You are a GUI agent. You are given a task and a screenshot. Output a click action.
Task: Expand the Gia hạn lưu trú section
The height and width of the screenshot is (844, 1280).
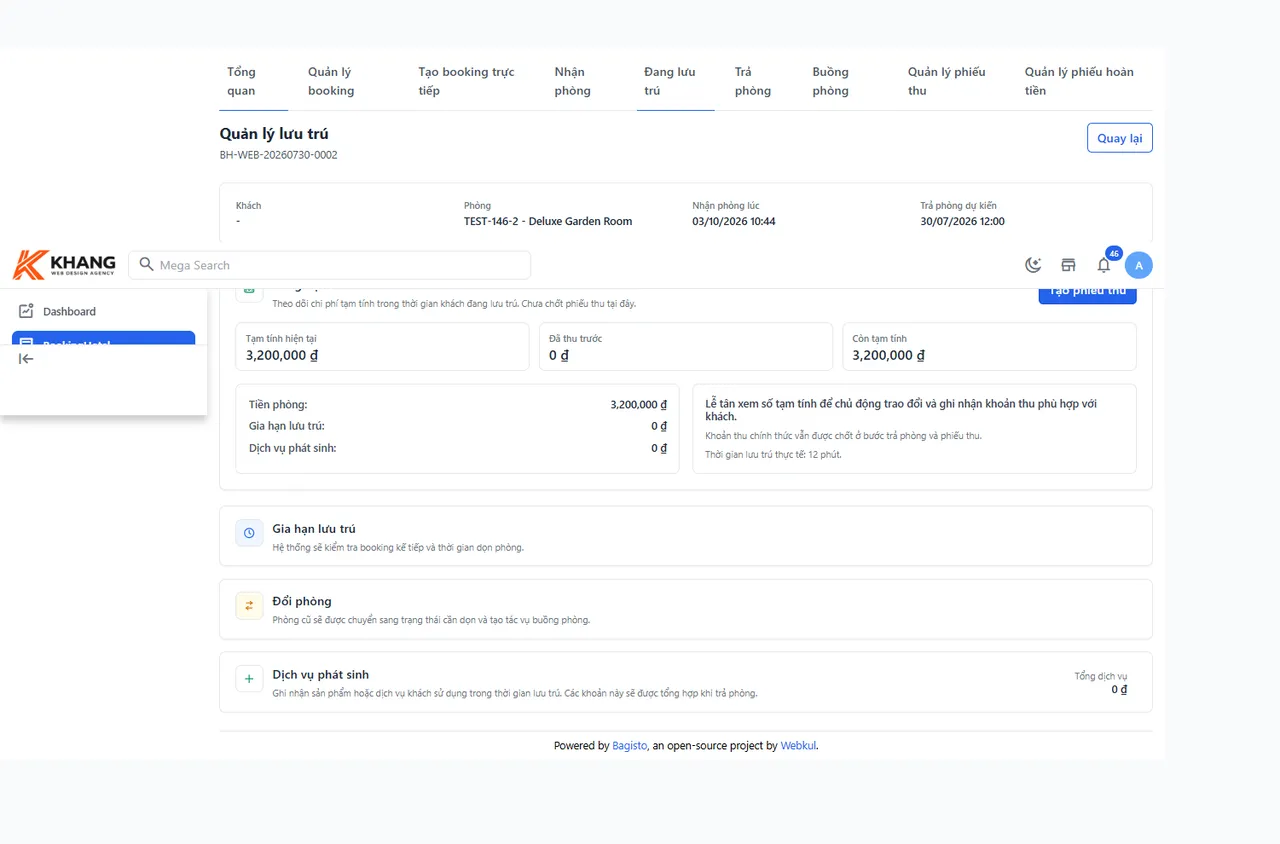[x=686, y=536]
